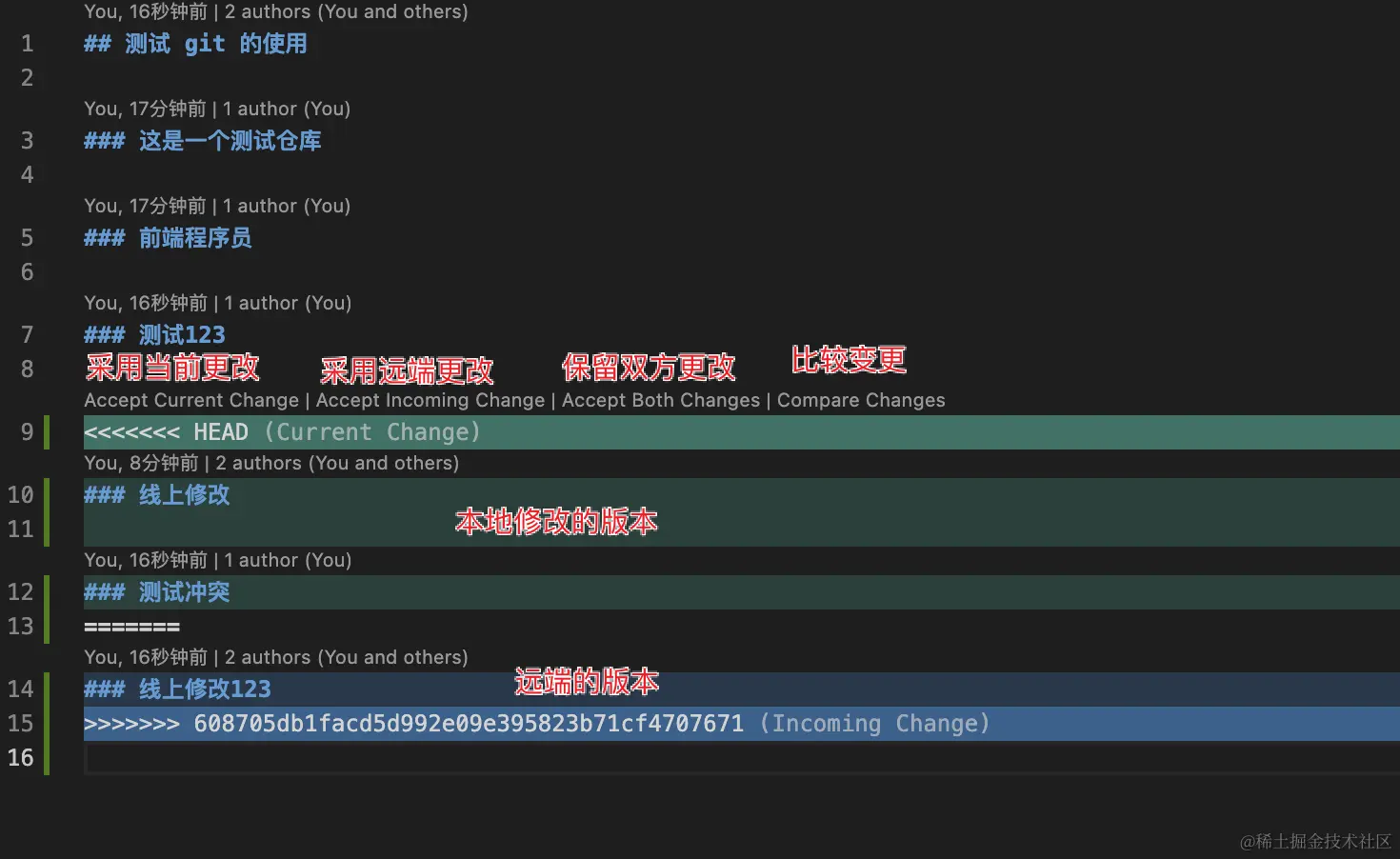This screenshot has height=859, width=1400.
Task: Open blame lens above line 14
Action: (x=276, y=657)
